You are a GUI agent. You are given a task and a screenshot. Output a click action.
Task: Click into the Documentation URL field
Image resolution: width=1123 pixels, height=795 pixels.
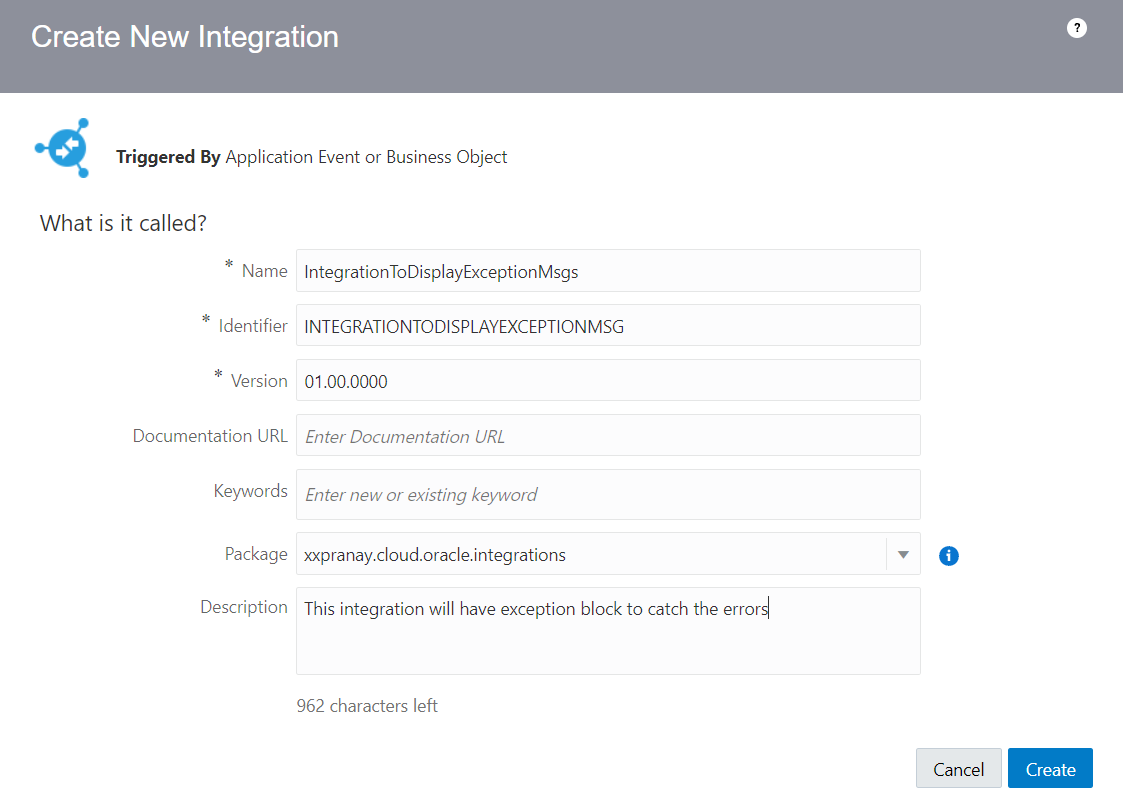[608, 435]
